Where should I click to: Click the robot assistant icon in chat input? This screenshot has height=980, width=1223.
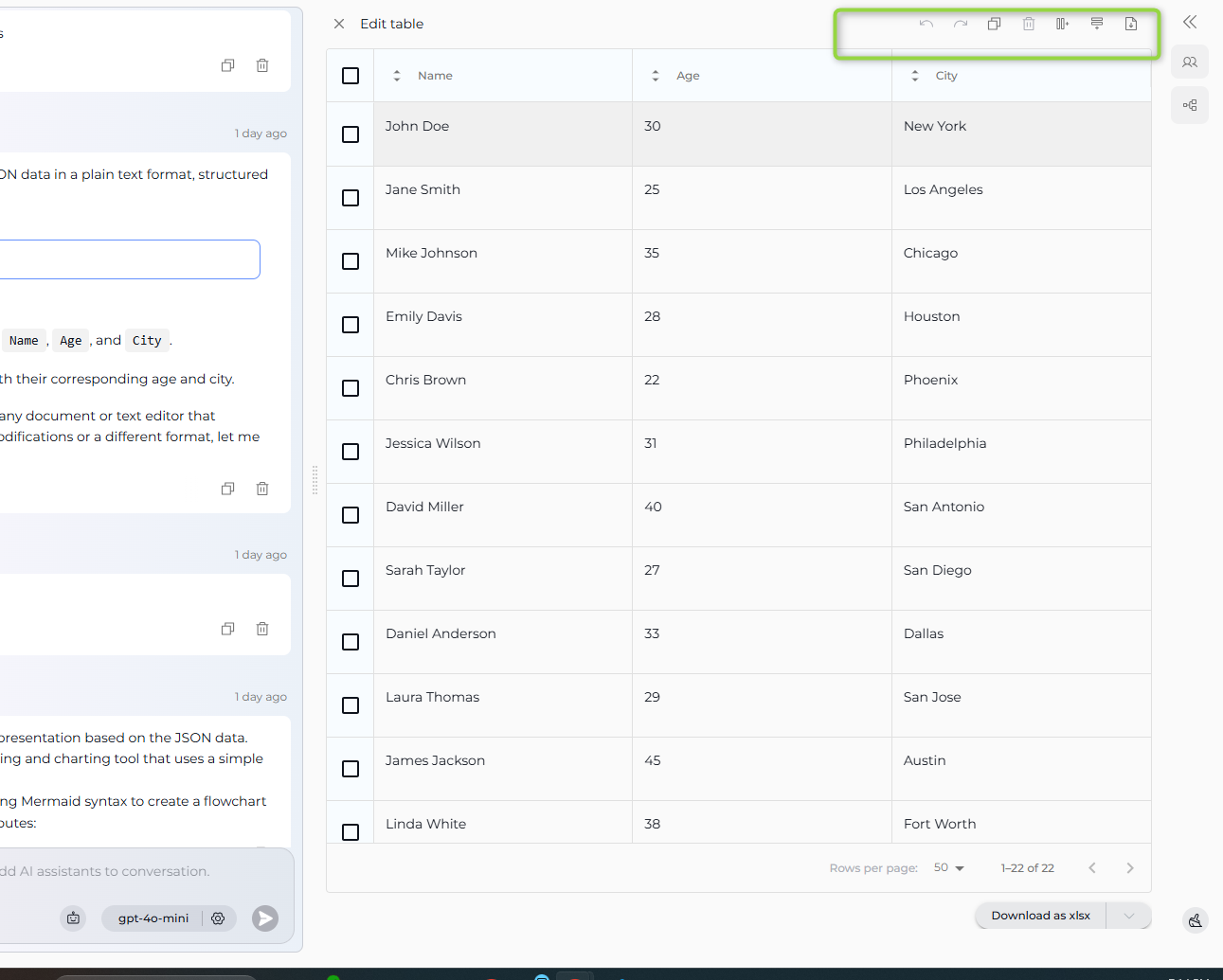click(x=73, y=918)
